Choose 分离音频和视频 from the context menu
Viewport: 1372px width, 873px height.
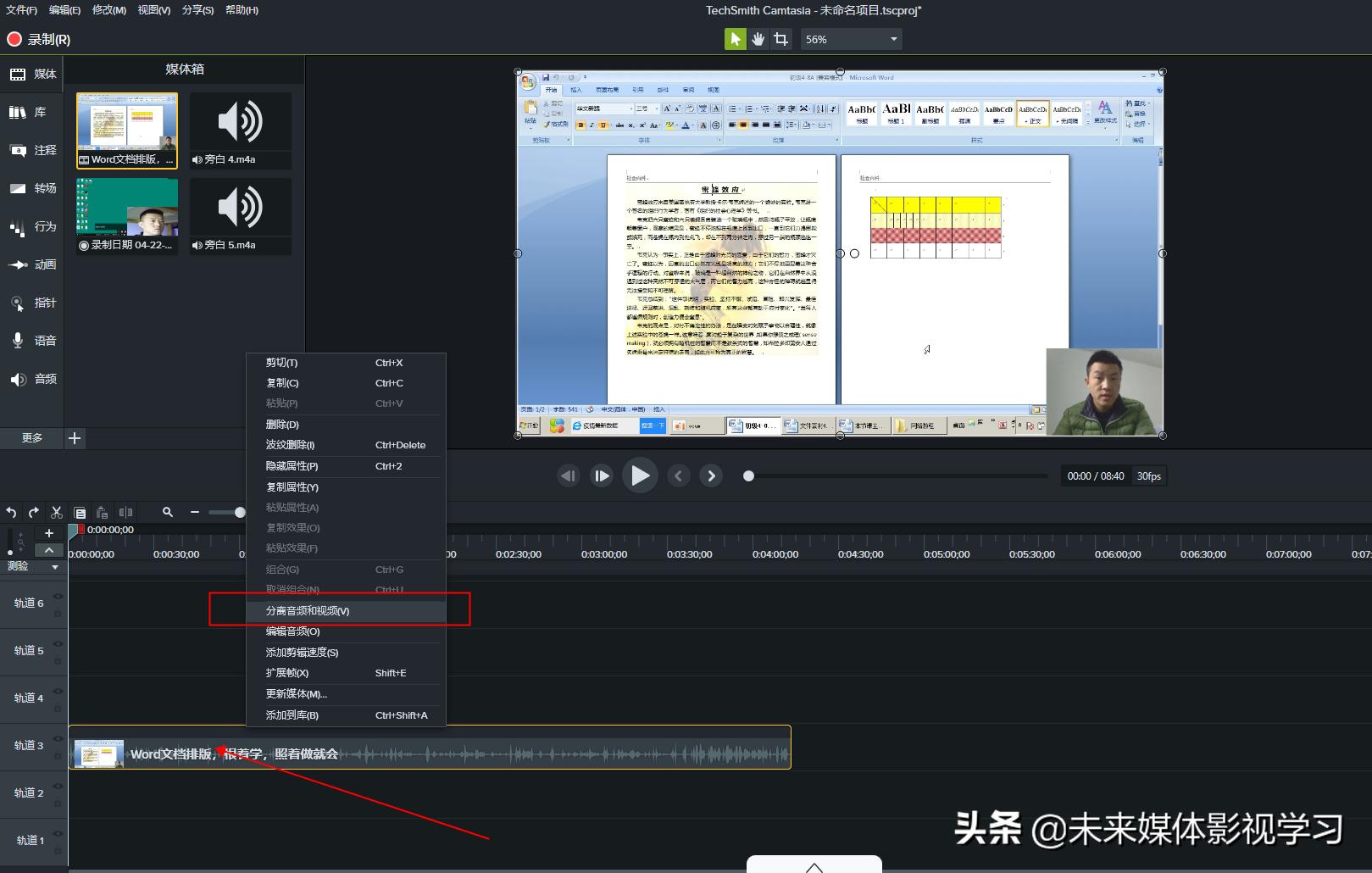pos(307,610)
